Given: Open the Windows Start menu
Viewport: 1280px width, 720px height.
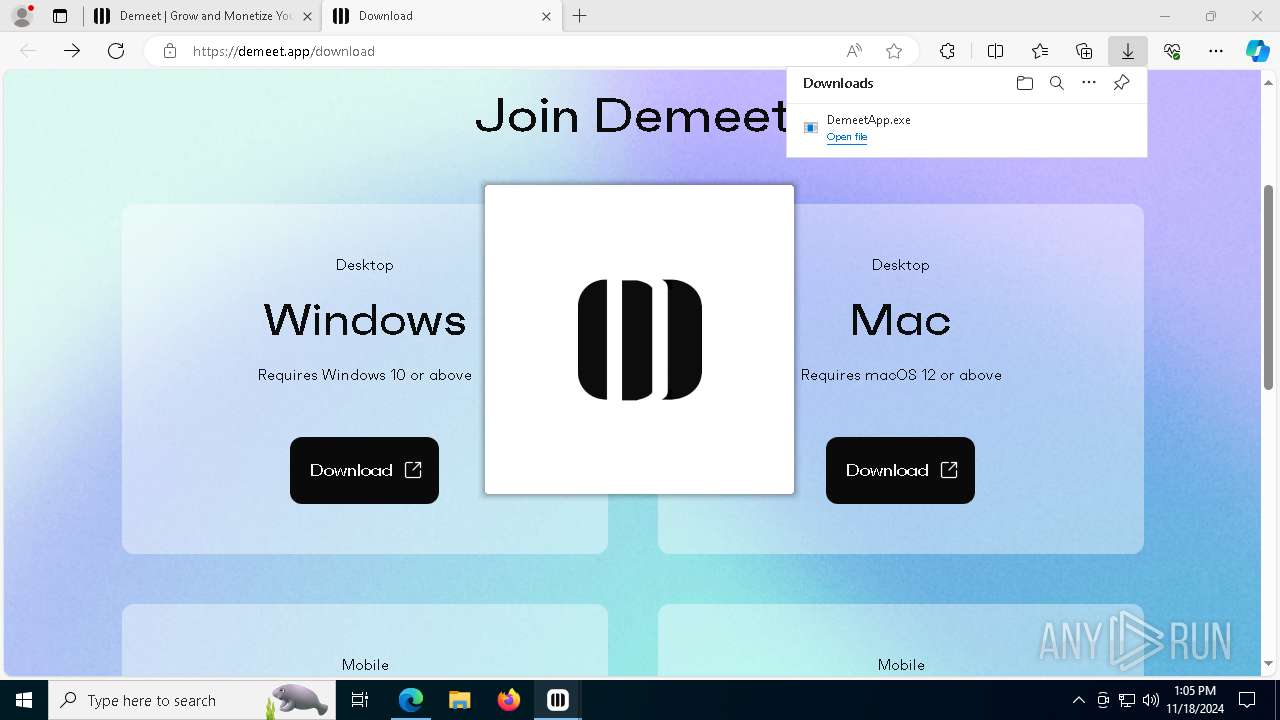Looking at the screenshot, I should click(24, 700).
